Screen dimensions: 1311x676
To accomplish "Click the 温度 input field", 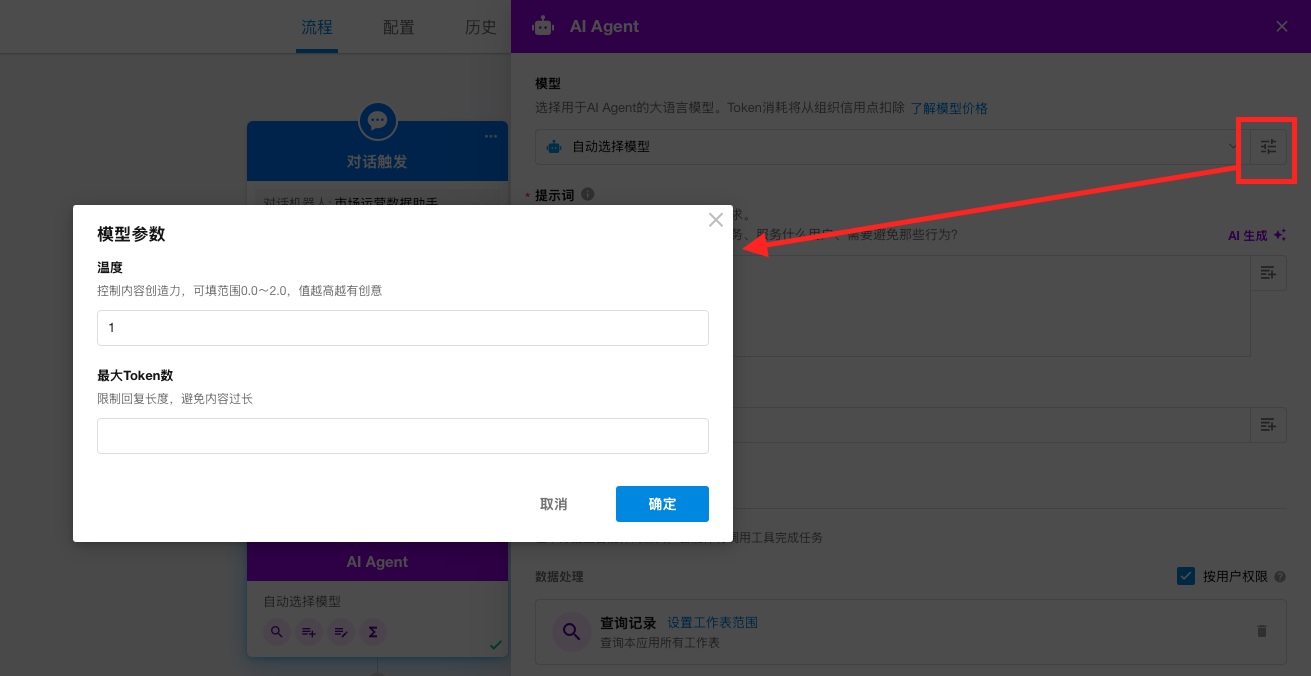I will click(x=402, y=328).
